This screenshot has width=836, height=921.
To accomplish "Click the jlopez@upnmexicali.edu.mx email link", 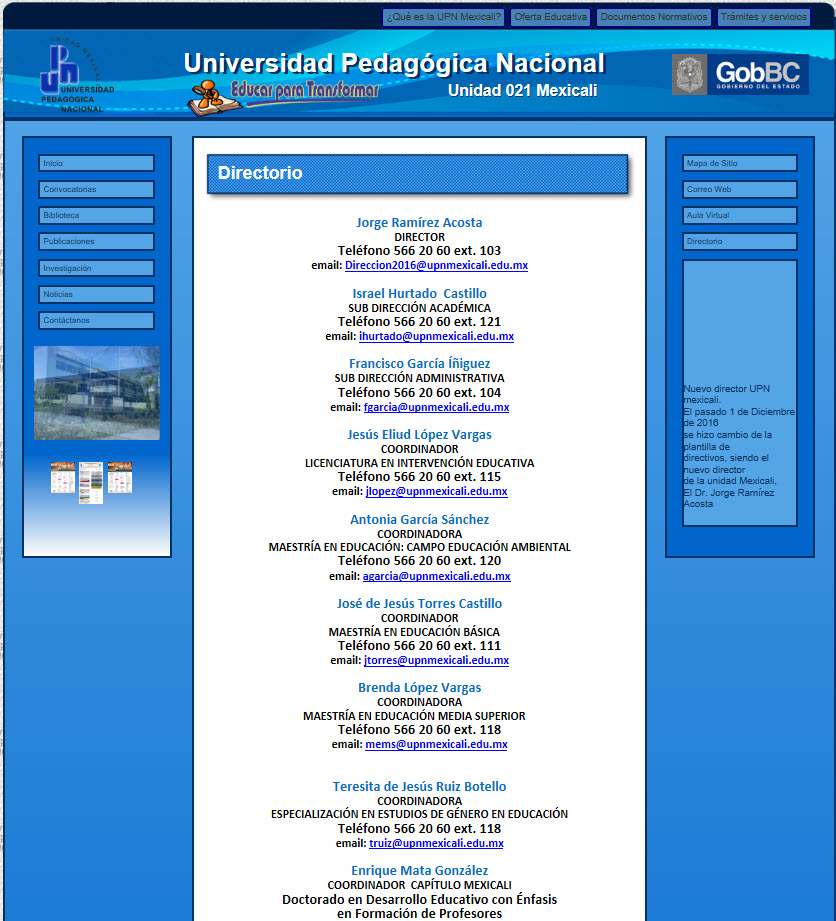I will tap(437, 492).
